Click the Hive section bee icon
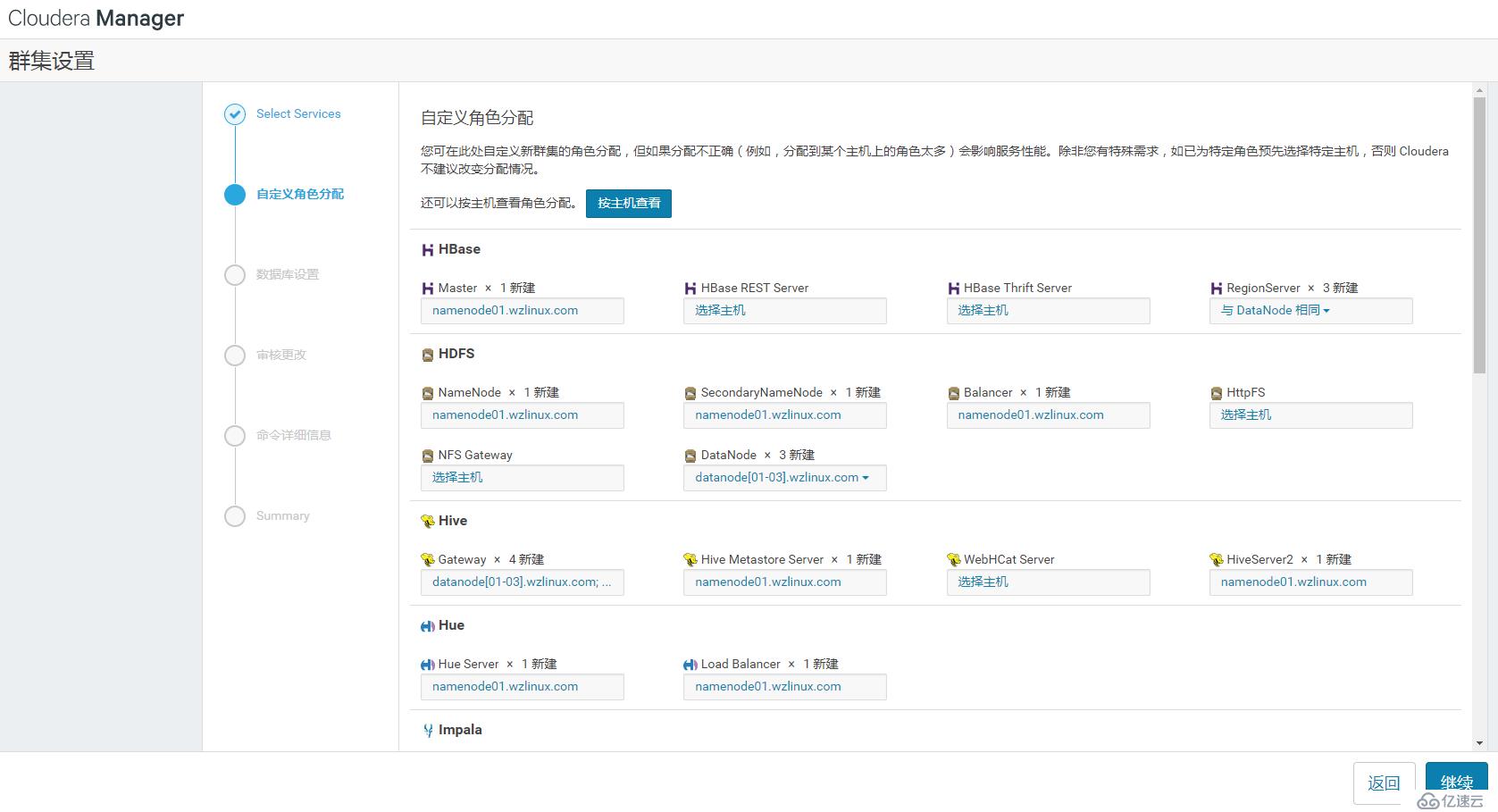Viewport: 1498px width, 812px height. (427, 522)
